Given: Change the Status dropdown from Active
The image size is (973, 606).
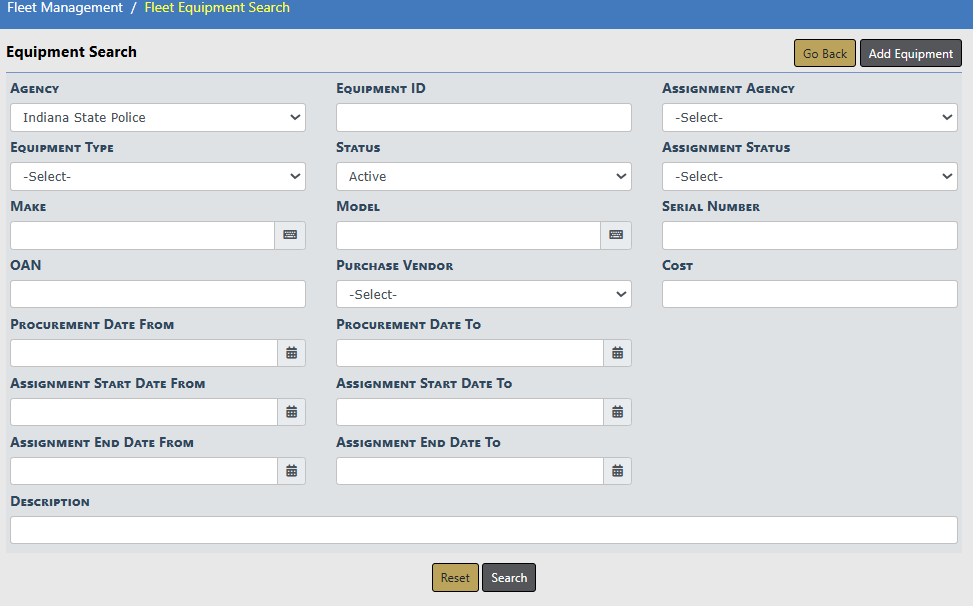Looking at the screenshot, I should [483, 177].
